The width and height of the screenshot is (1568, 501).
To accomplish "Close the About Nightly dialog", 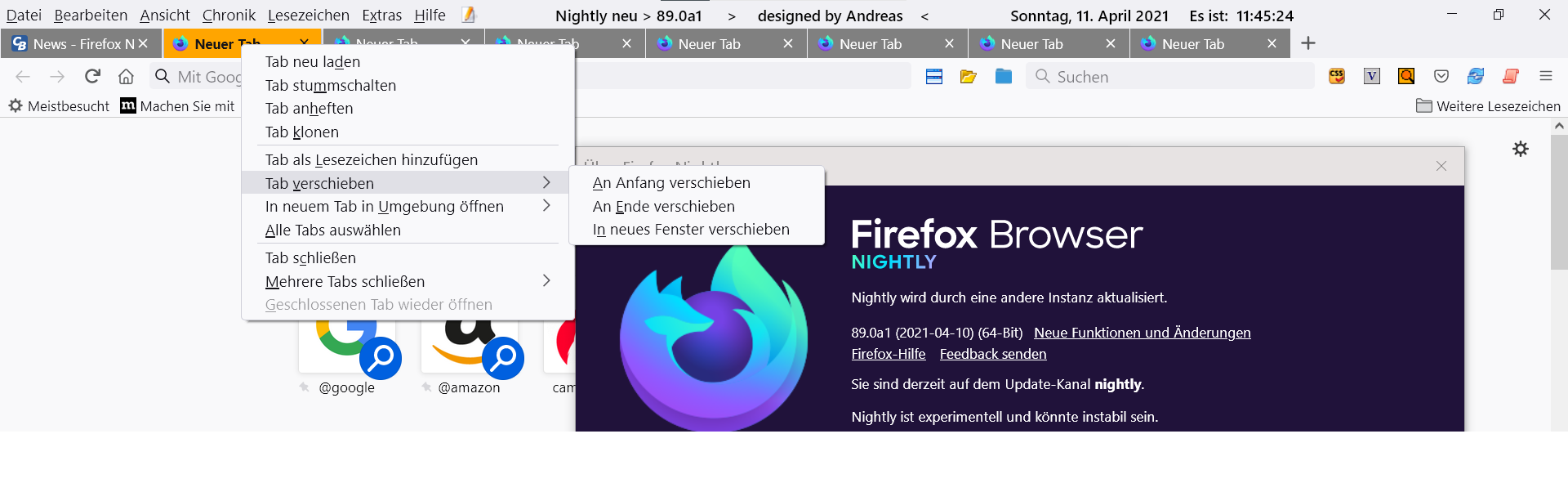I will (1441, 166).
